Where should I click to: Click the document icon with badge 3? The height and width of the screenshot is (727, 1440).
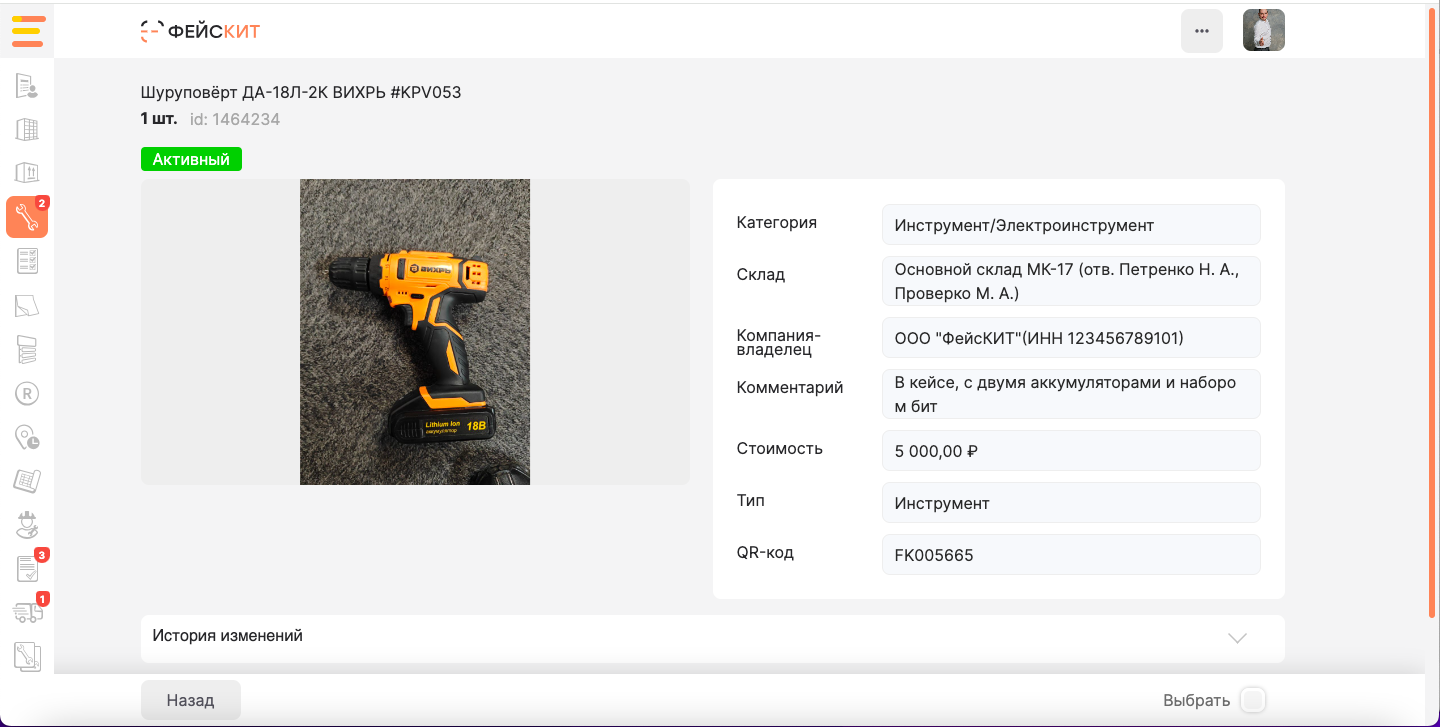(x=26, y=569)
